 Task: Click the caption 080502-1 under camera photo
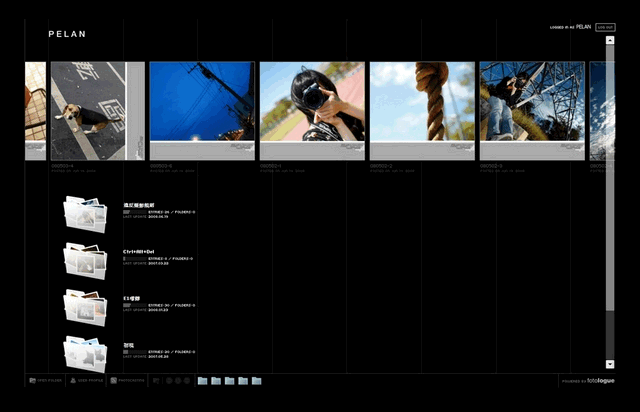(x=271, y=166)
